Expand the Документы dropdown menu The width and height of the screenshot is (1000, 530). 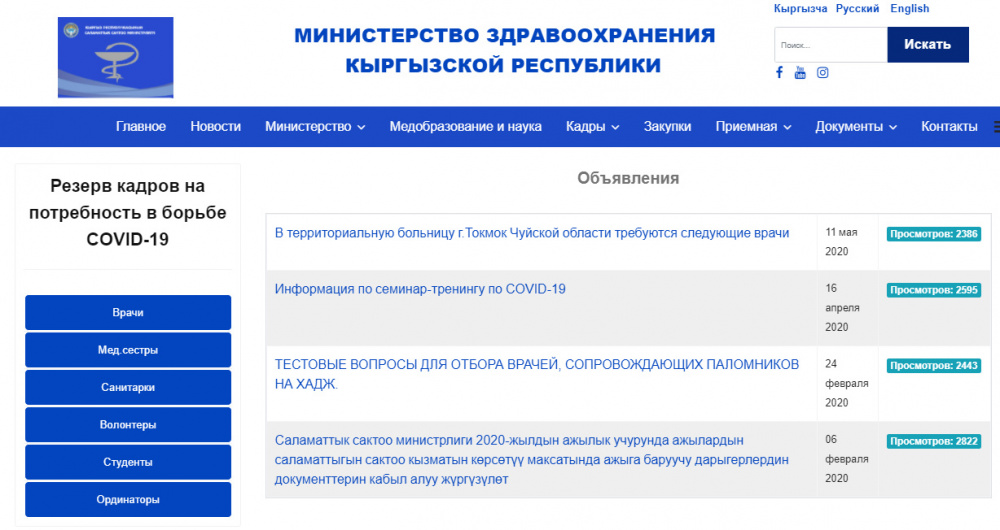tap(856, 126)
